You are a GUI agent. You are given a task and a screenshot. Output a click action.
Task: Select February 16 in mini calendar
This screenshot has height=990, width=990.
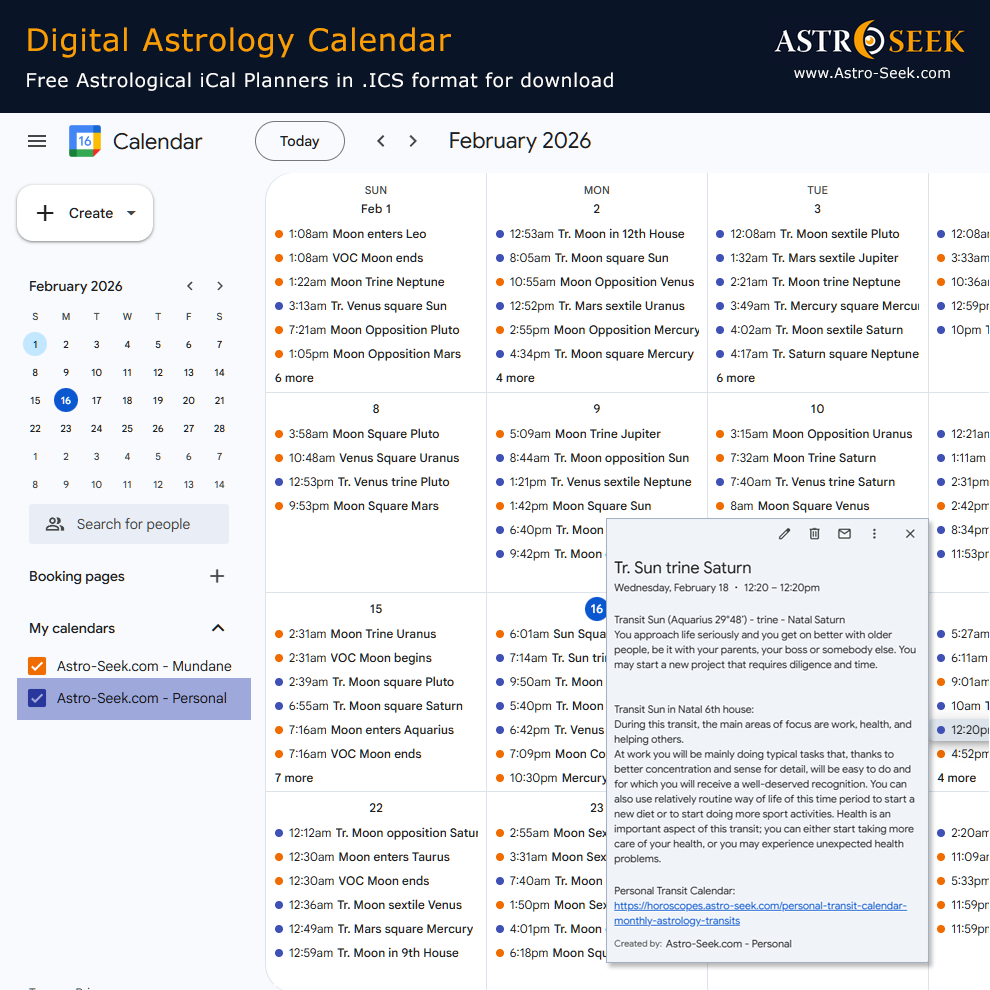66,400
